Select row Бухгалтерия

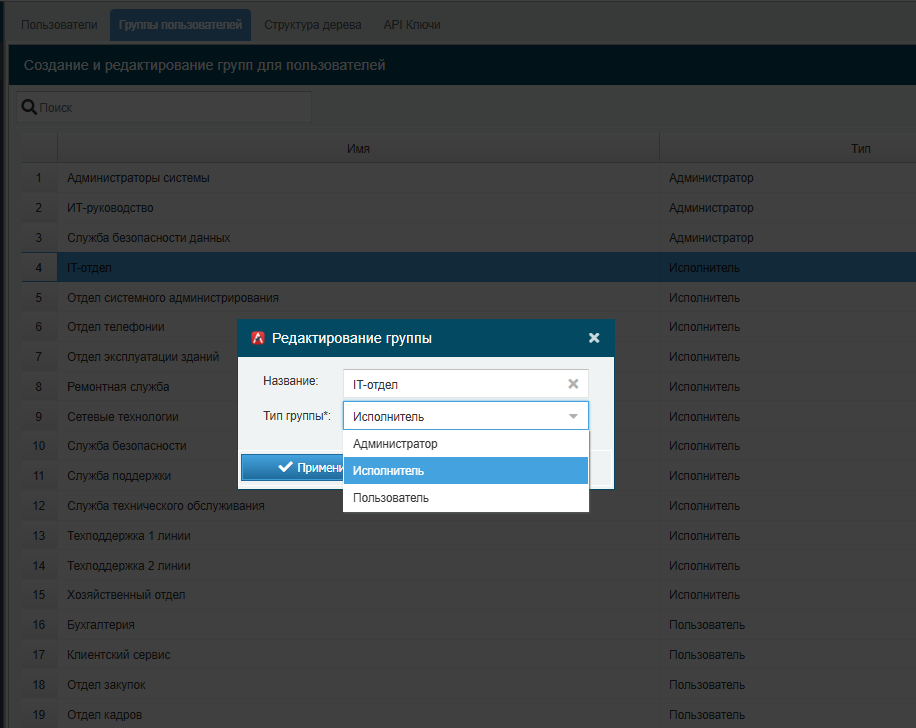(x=469, y=625)
